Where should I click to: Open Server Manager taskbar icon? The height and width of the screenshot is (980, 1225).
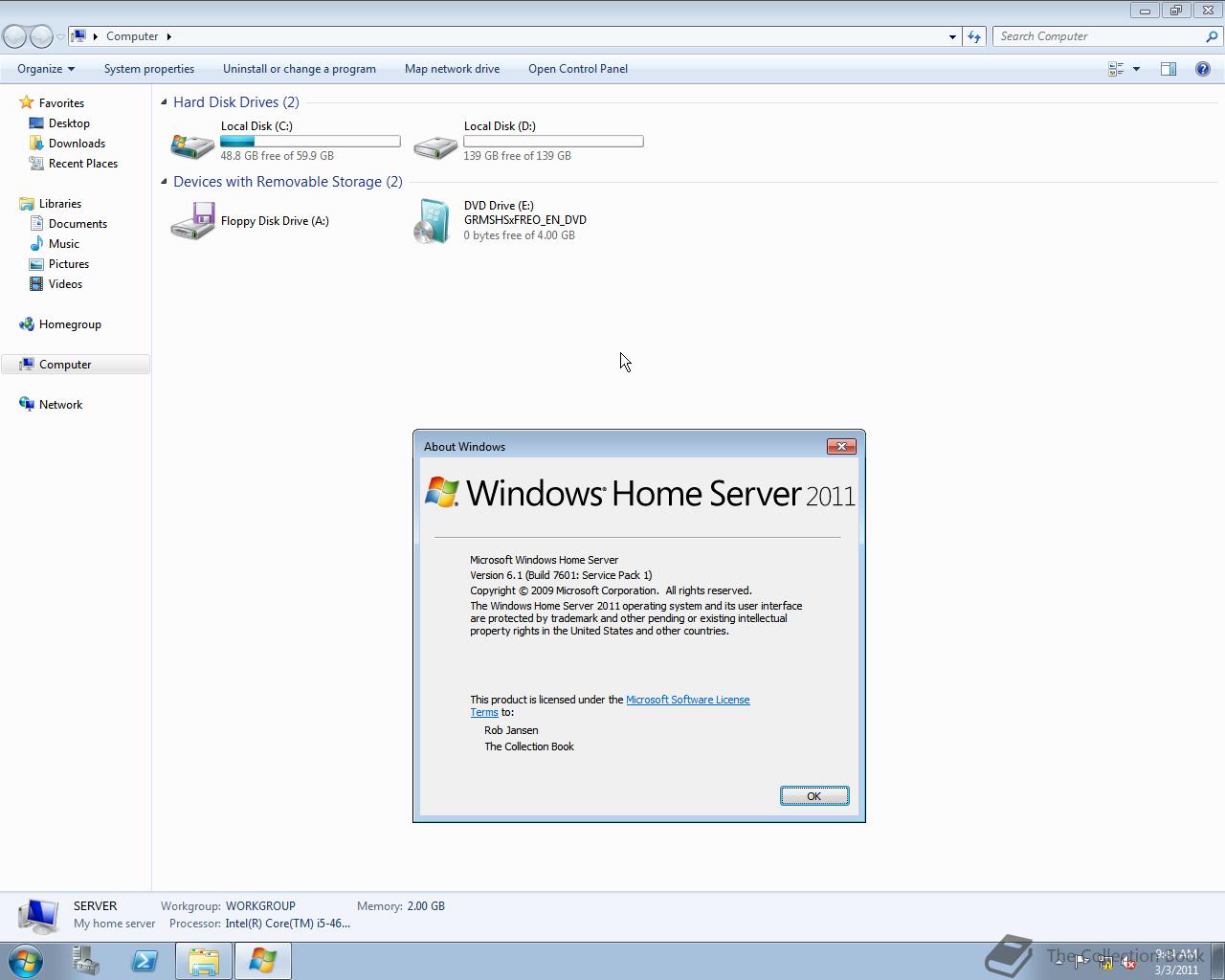[86, 961]
